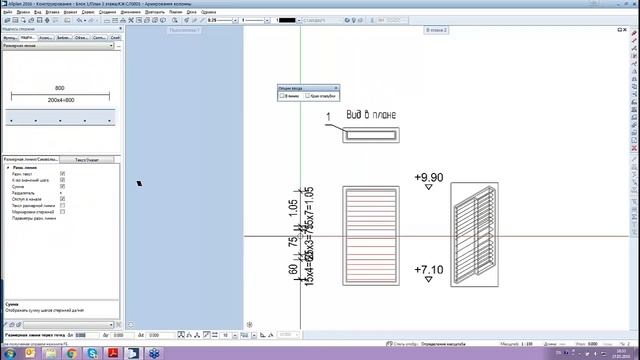This screenshot has width=640, height=360.
Task: Open the Вид menu
Action: [x=37, y=12]
